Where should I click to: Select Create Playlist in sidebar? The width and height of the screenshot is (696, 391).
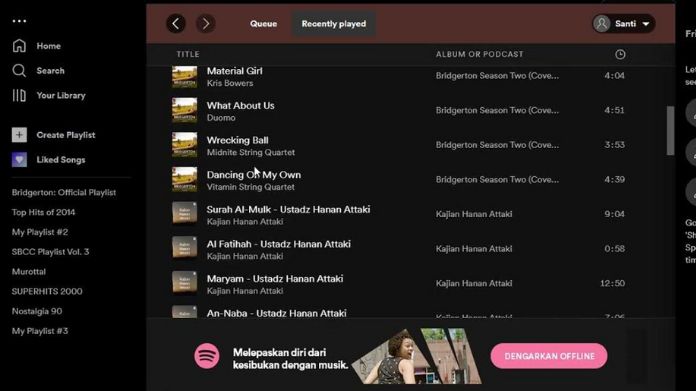click(x=66, y=135)
